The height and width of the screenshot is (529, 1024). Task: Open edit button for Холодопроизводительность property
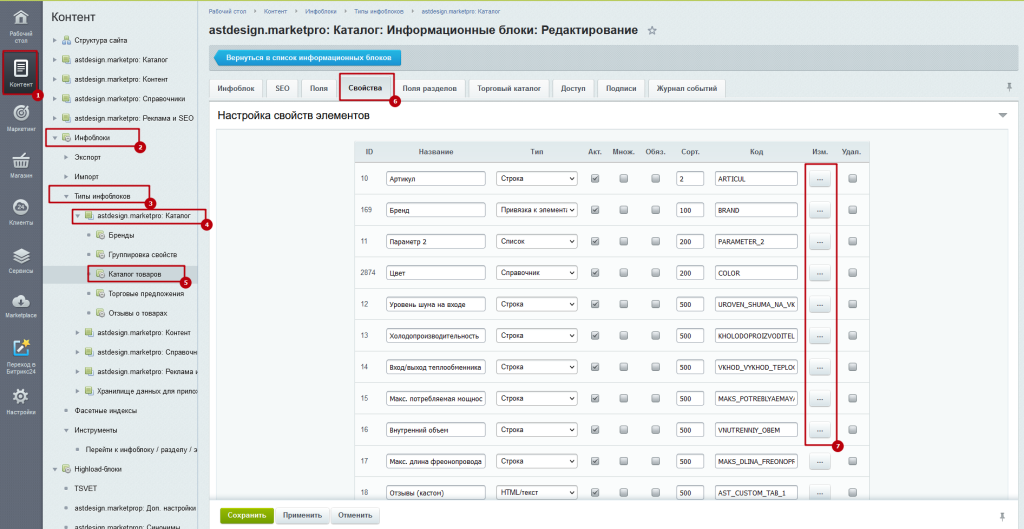pos(820,335)
